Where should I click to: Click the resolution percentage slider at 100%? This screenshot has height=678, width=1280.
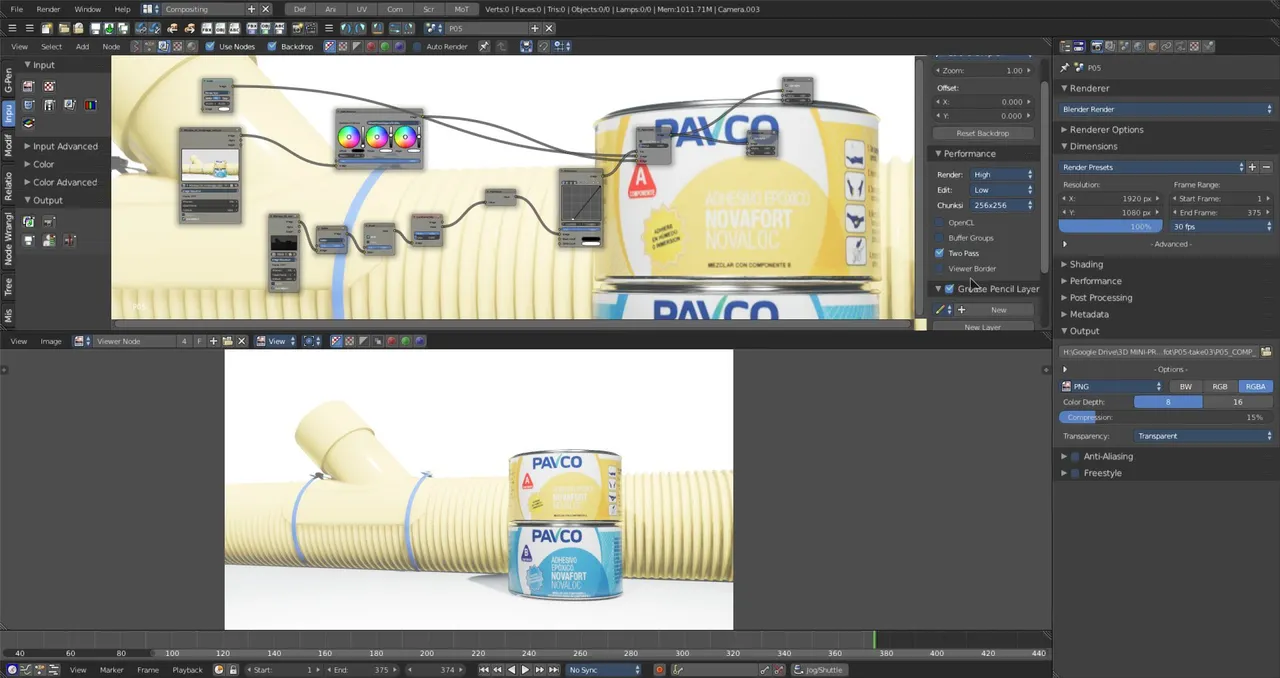tap(1111, 227)
